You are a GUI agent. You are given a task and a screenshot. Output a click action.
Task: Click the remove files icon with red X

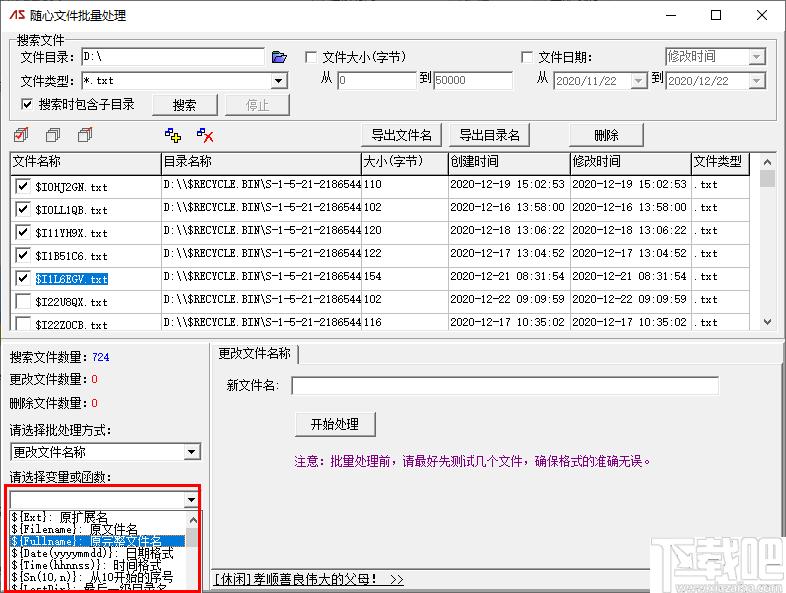coord(205,135)
